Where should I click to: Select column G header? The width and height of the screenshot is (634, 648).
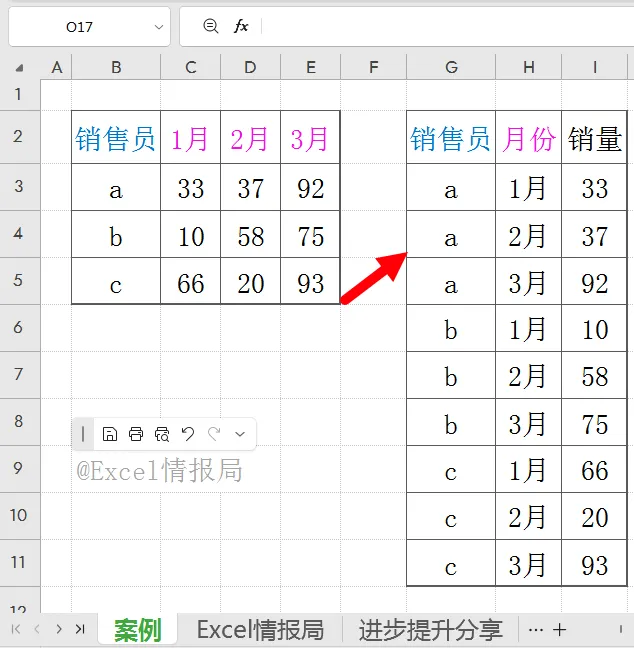click(x=451, y=67)
